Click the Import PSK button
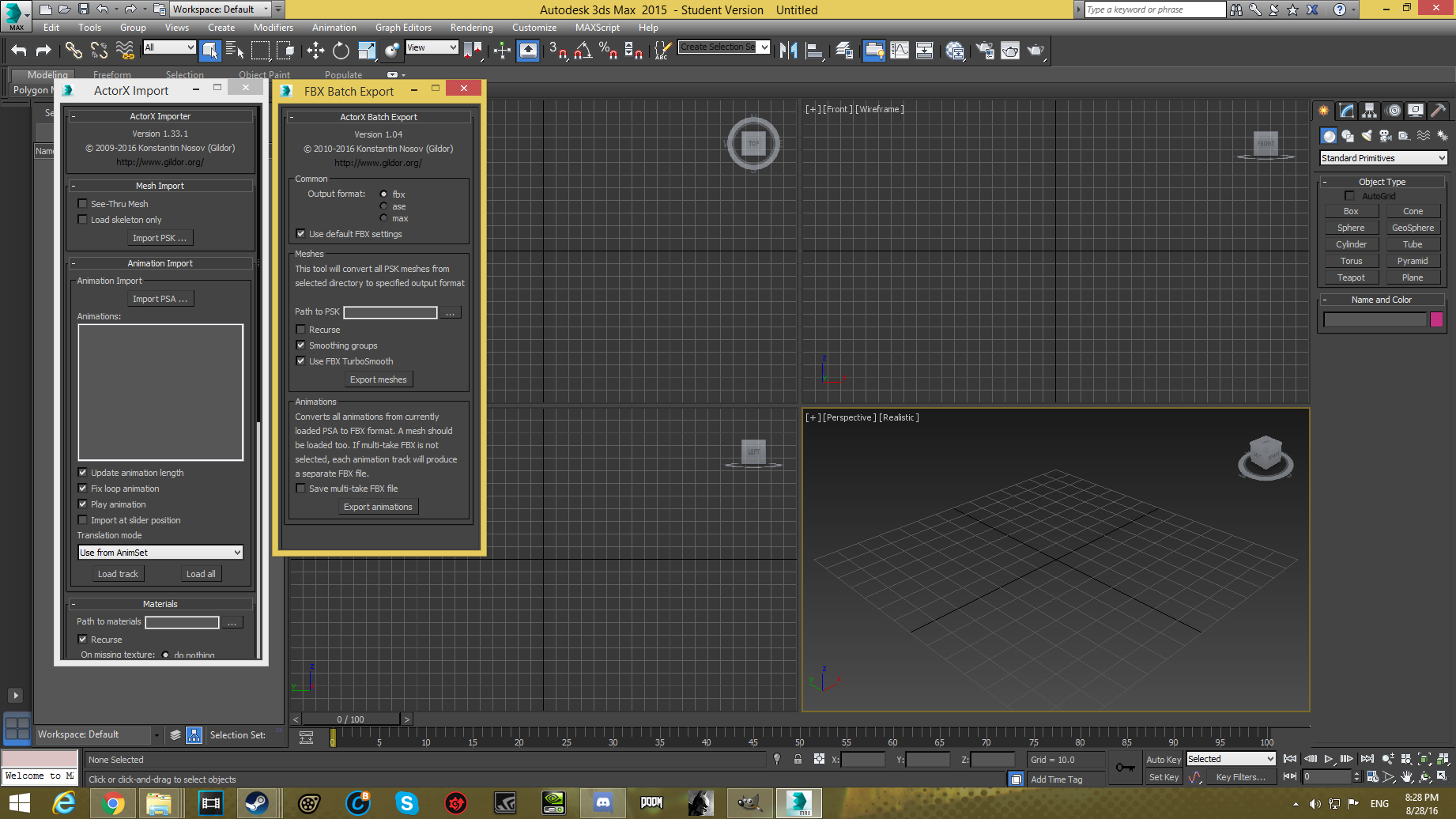 160,238
